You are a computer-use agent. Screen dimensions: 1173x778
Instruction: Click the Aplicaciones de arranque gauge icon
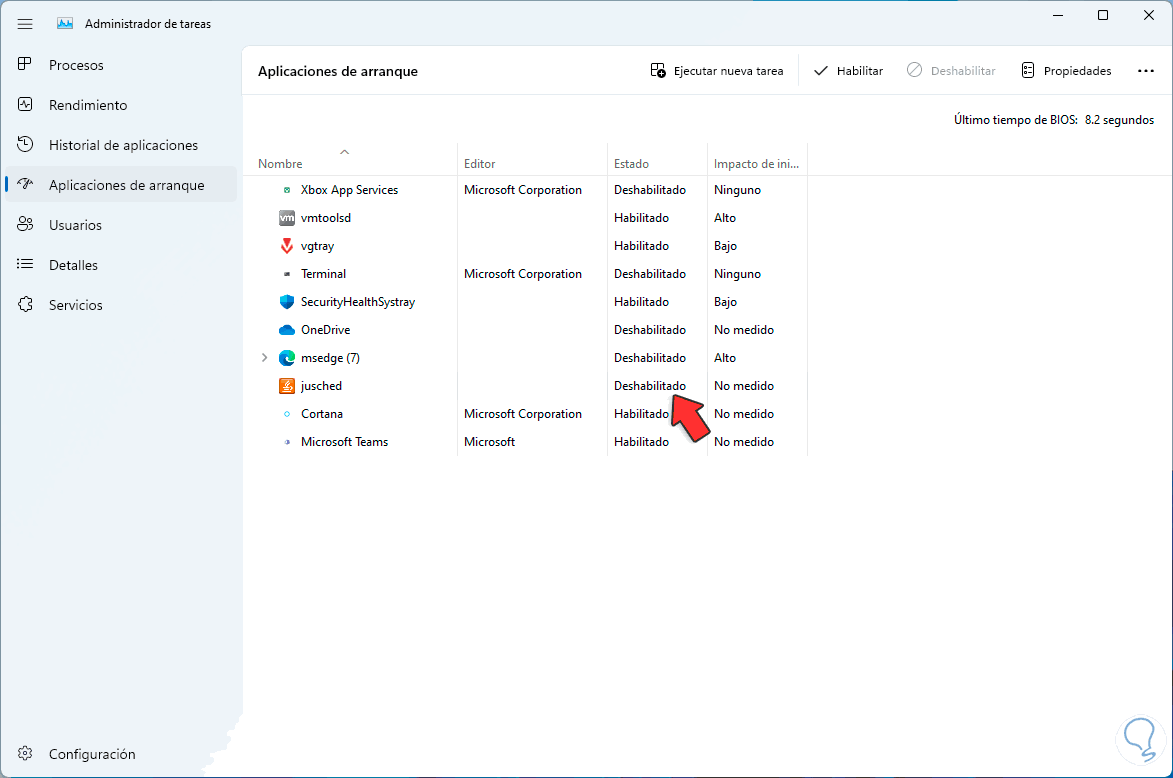coord(25,184)
